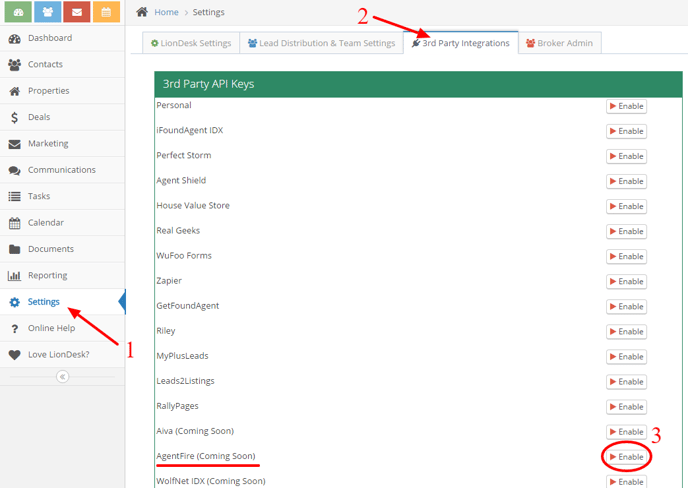Enable the Agent Shield integration

click(626, 181)
